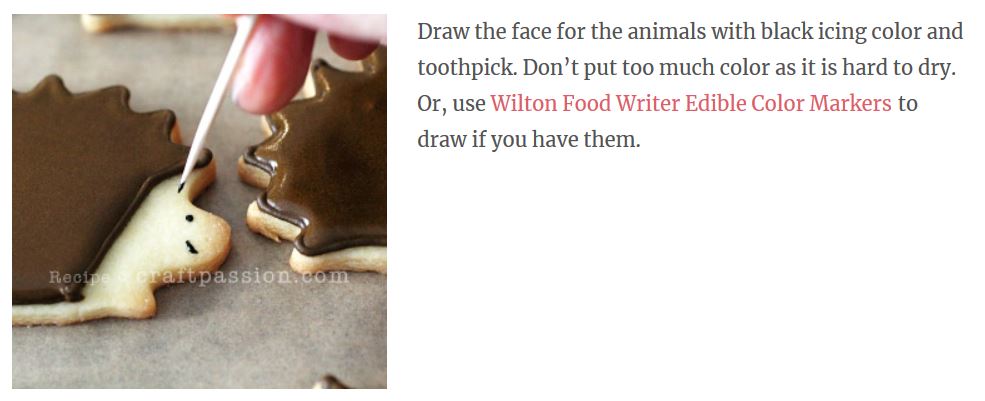Click the text "draw if you have them."
This screenshot has height=401, width=985.
[528, 140]
